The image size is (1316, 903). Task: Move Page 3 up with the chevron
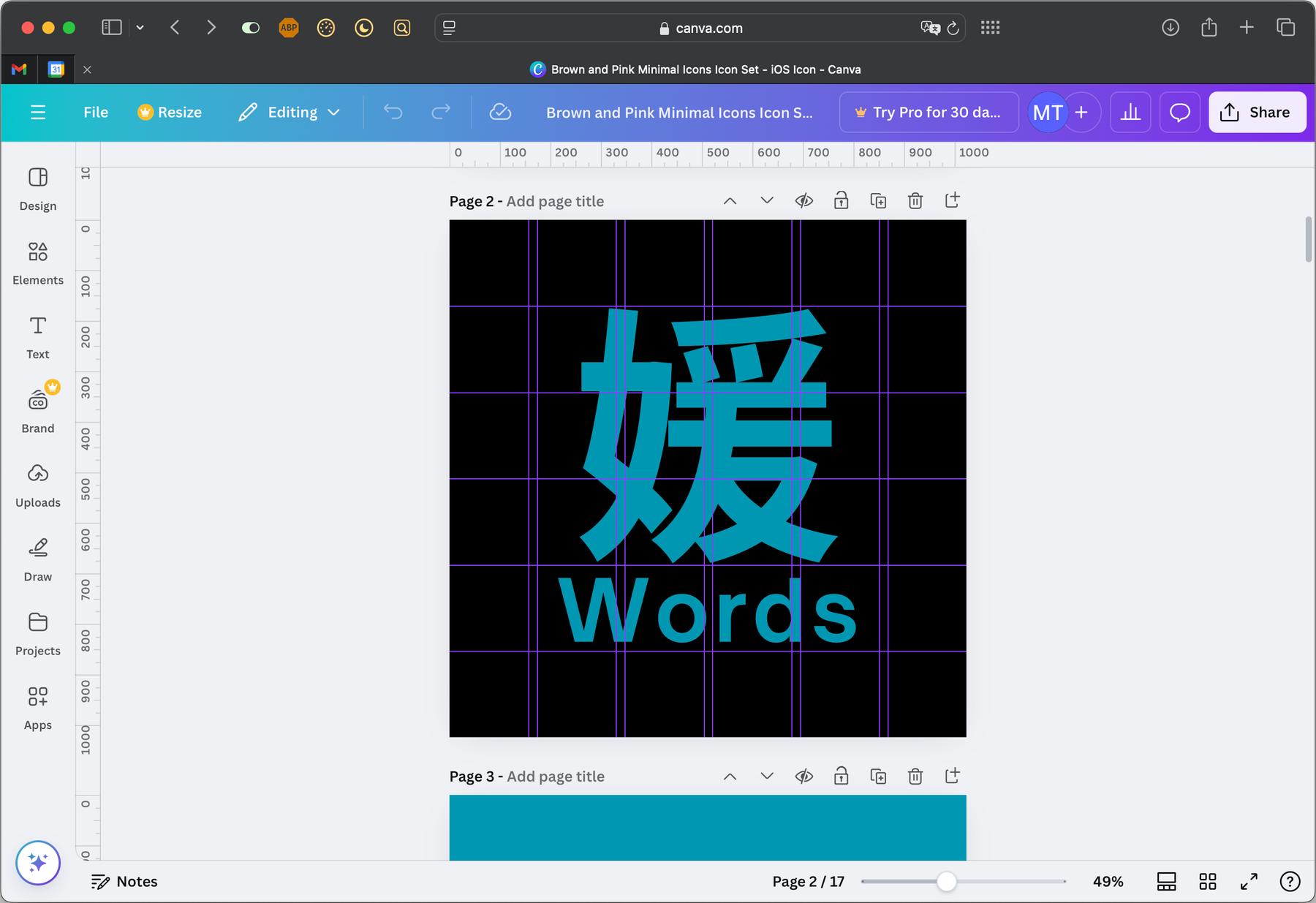click(x=729, y=776)
